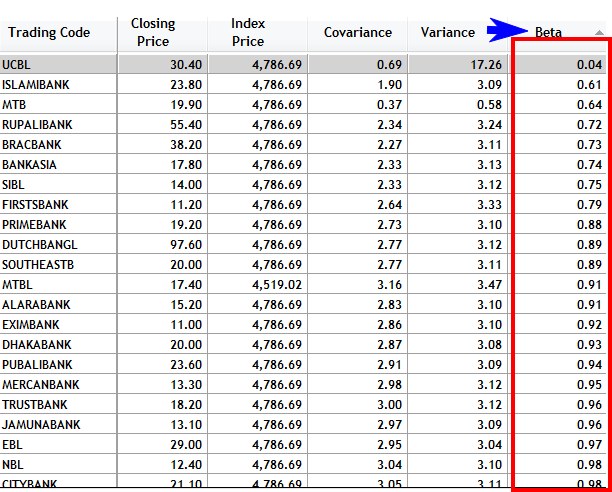Select the DHAKABANK trading code

[37, 345]
